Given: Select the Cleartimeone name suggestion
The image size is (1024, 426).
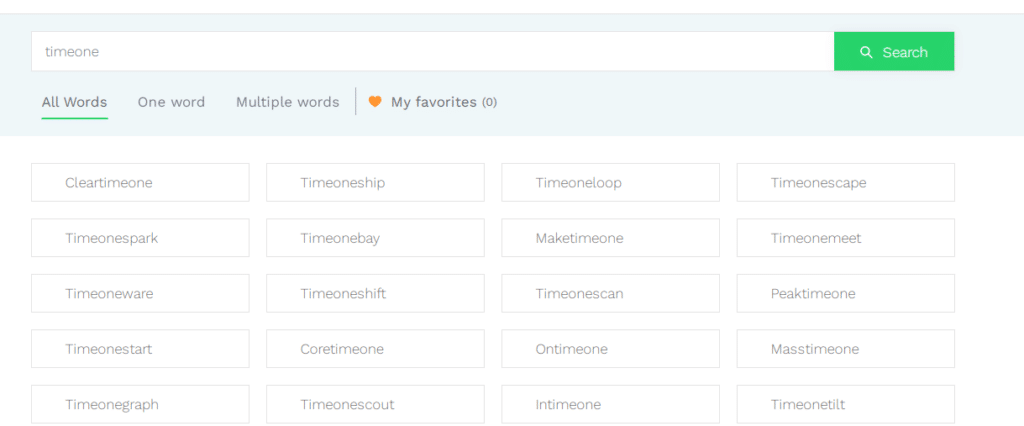Looking at the screenshot, I should pos(140,183).
